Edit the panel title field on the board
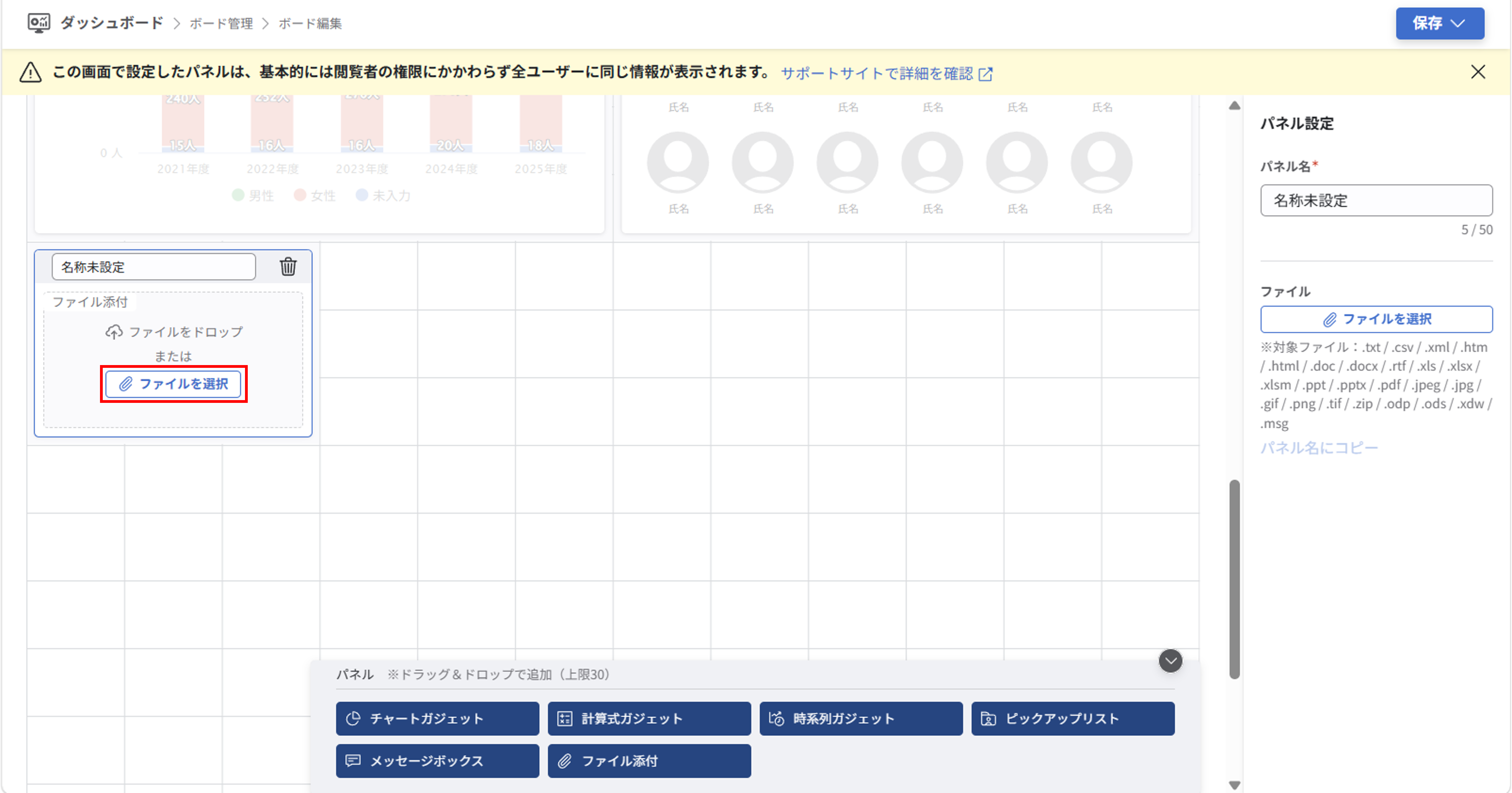Screen dimensions: 1512x793 154,267
